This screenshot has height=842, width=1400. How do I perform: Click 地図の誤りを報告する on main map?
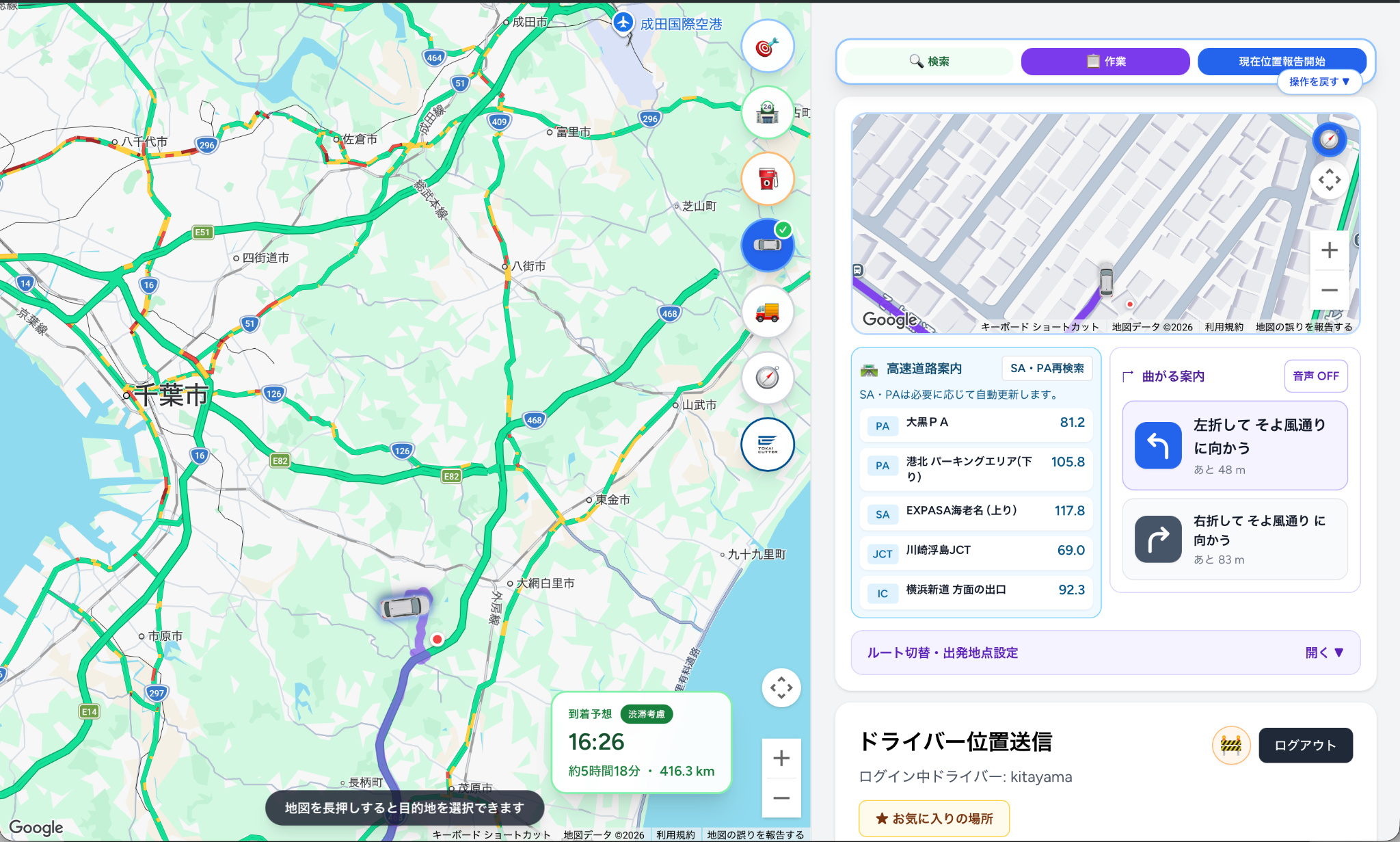click(x=755, y=834)
